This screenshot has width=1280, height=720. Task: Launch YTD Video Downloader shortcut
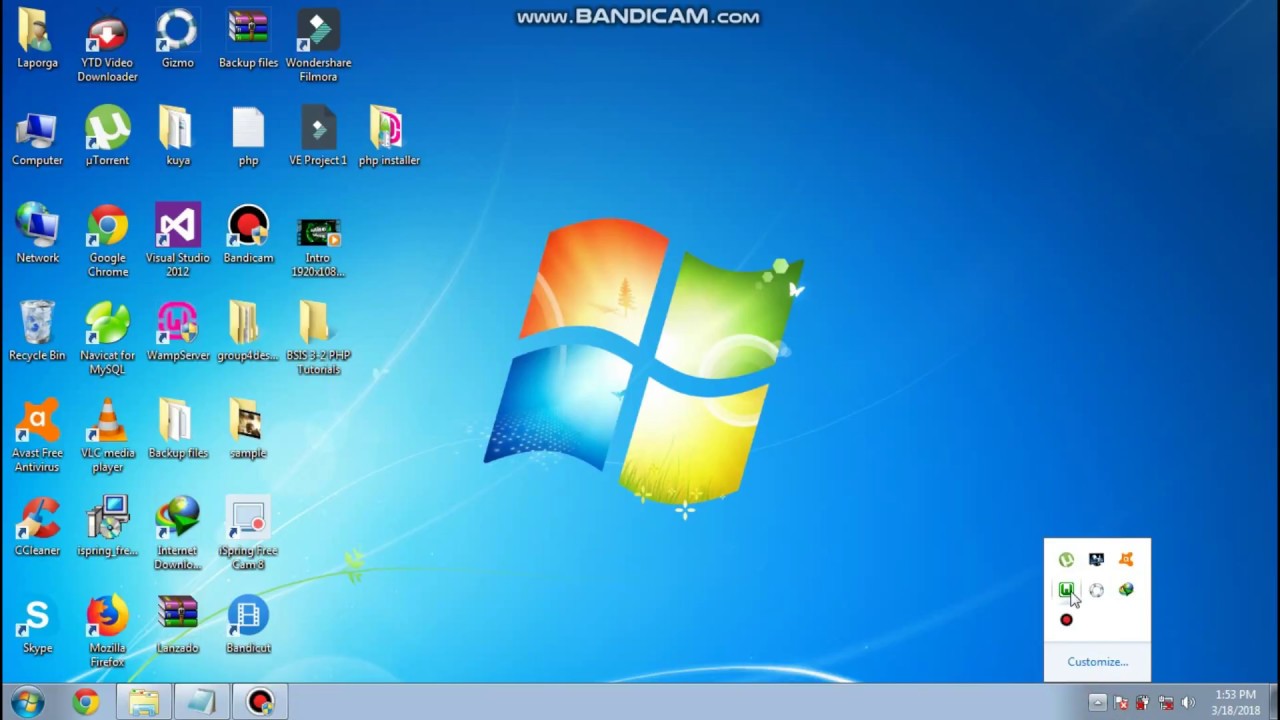click(x=107, y=46)
